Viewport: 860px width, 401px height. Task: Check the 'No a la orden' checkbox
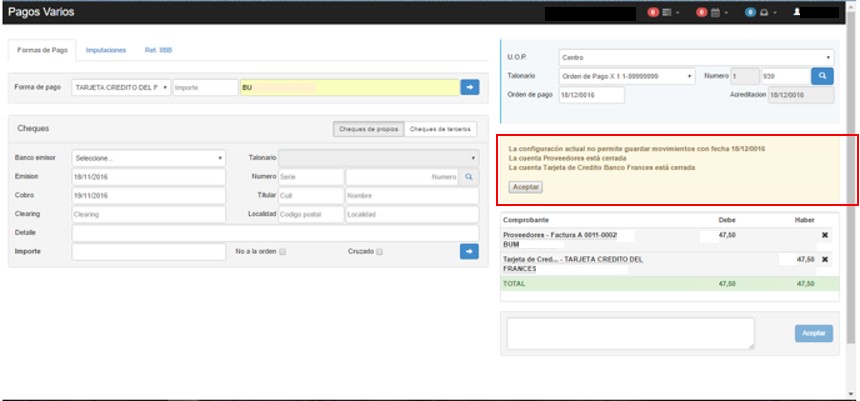click(x=283, y=252)
